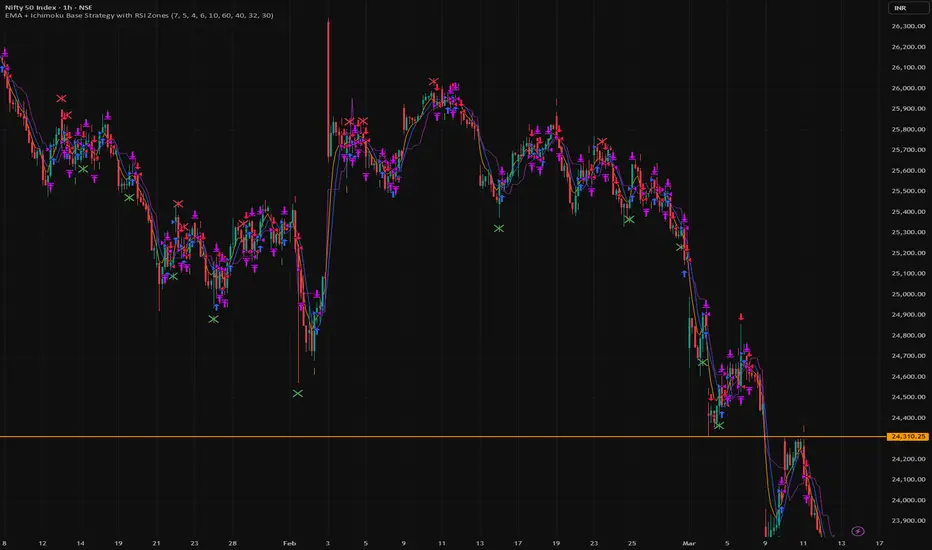Click the 26,300.00 price axis label
932x550 pixels.
tap(908, 26)
